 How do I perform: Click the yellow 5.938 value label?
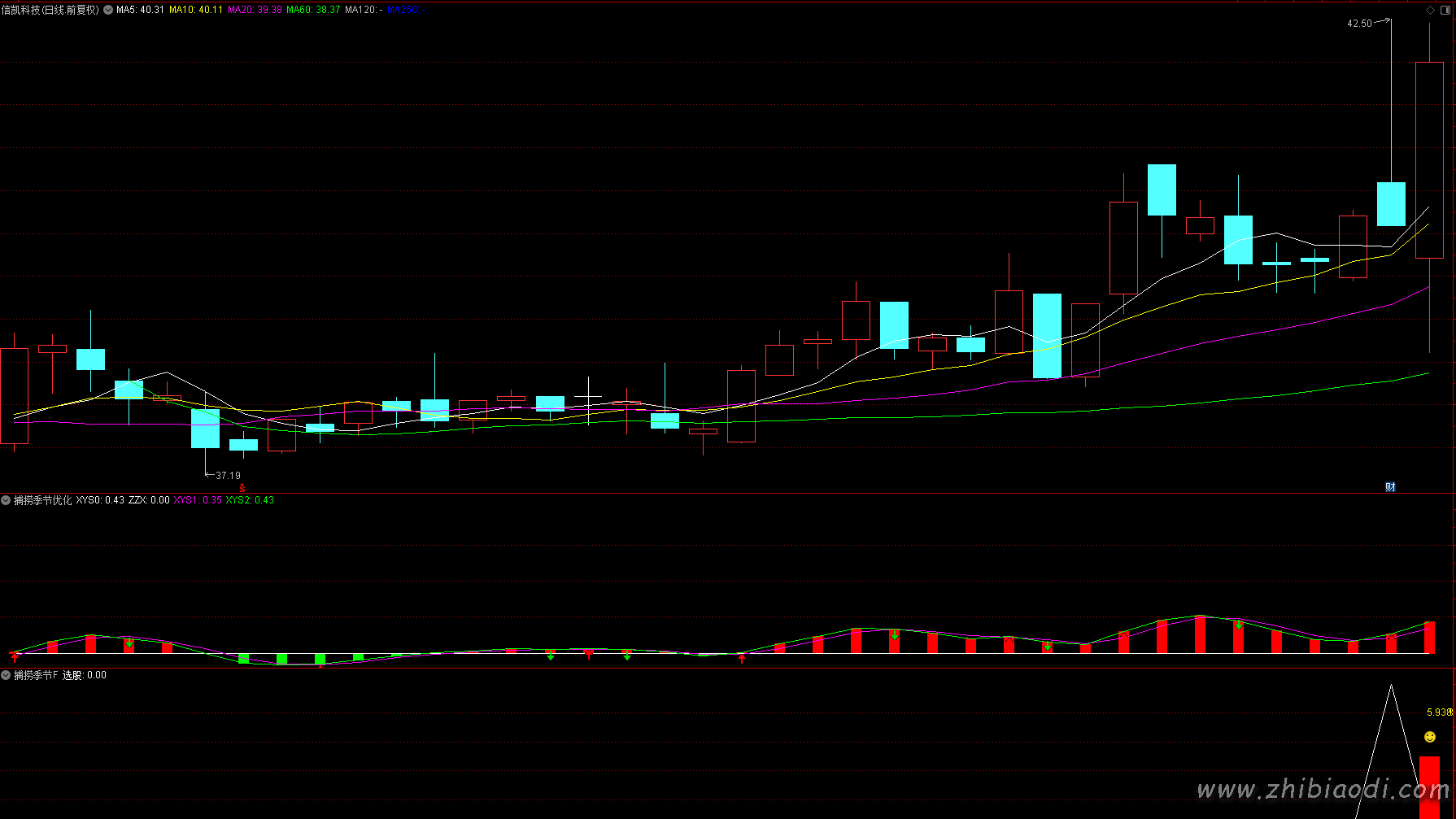(x=1439, y=712)
